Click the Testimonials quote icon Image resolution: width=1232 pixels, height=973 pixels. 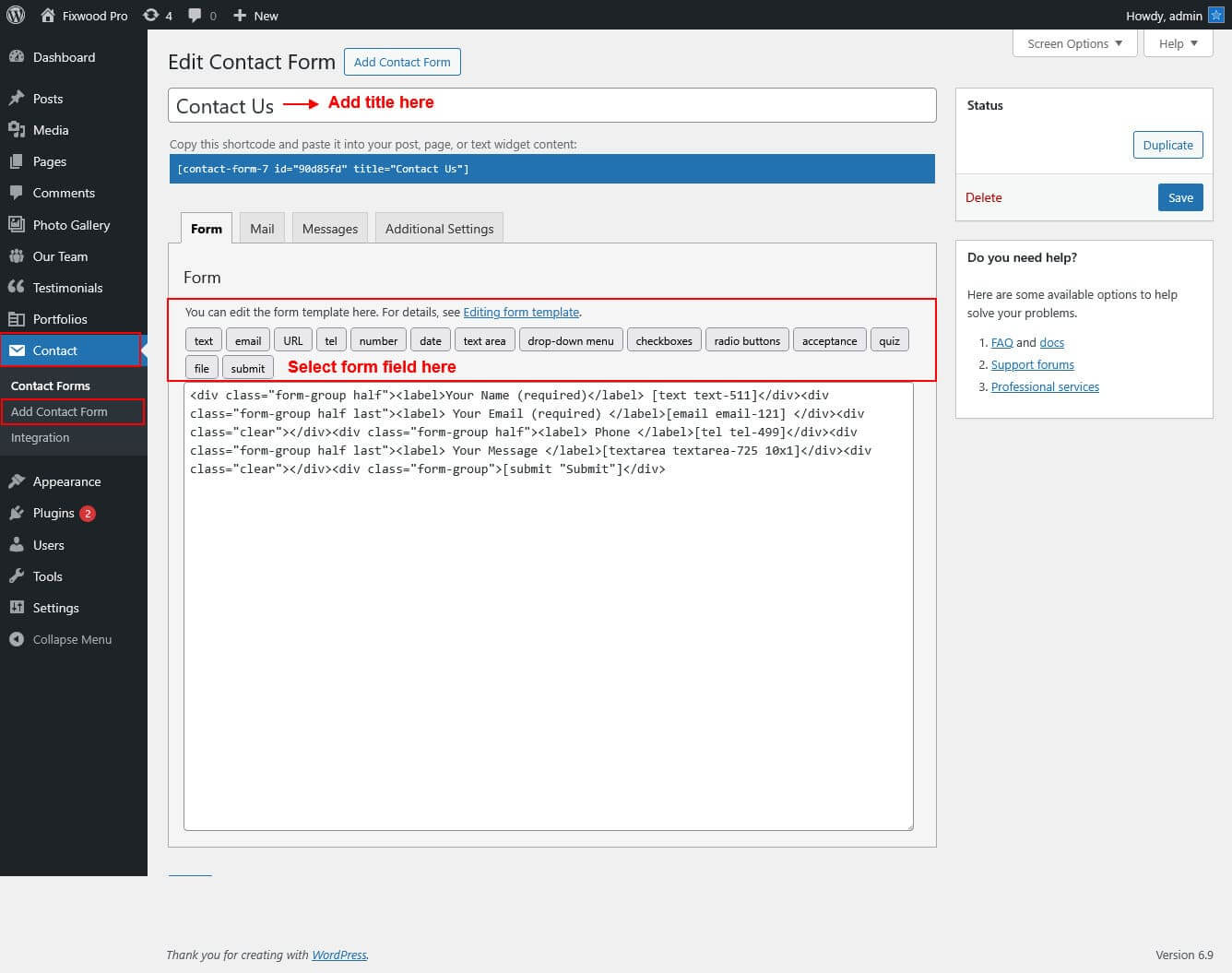(17, 288)
